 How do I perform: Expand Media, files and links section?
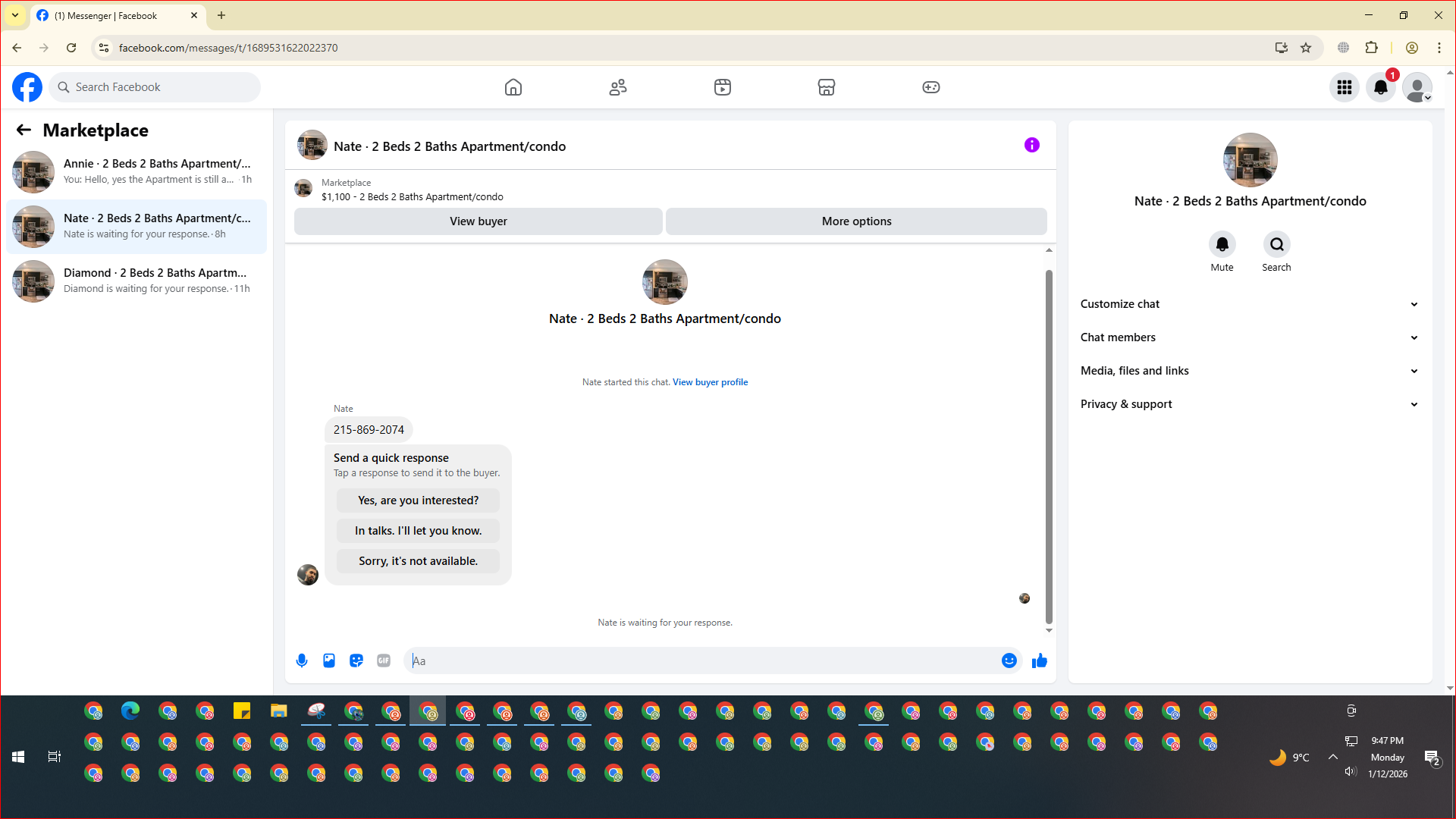1249,371
